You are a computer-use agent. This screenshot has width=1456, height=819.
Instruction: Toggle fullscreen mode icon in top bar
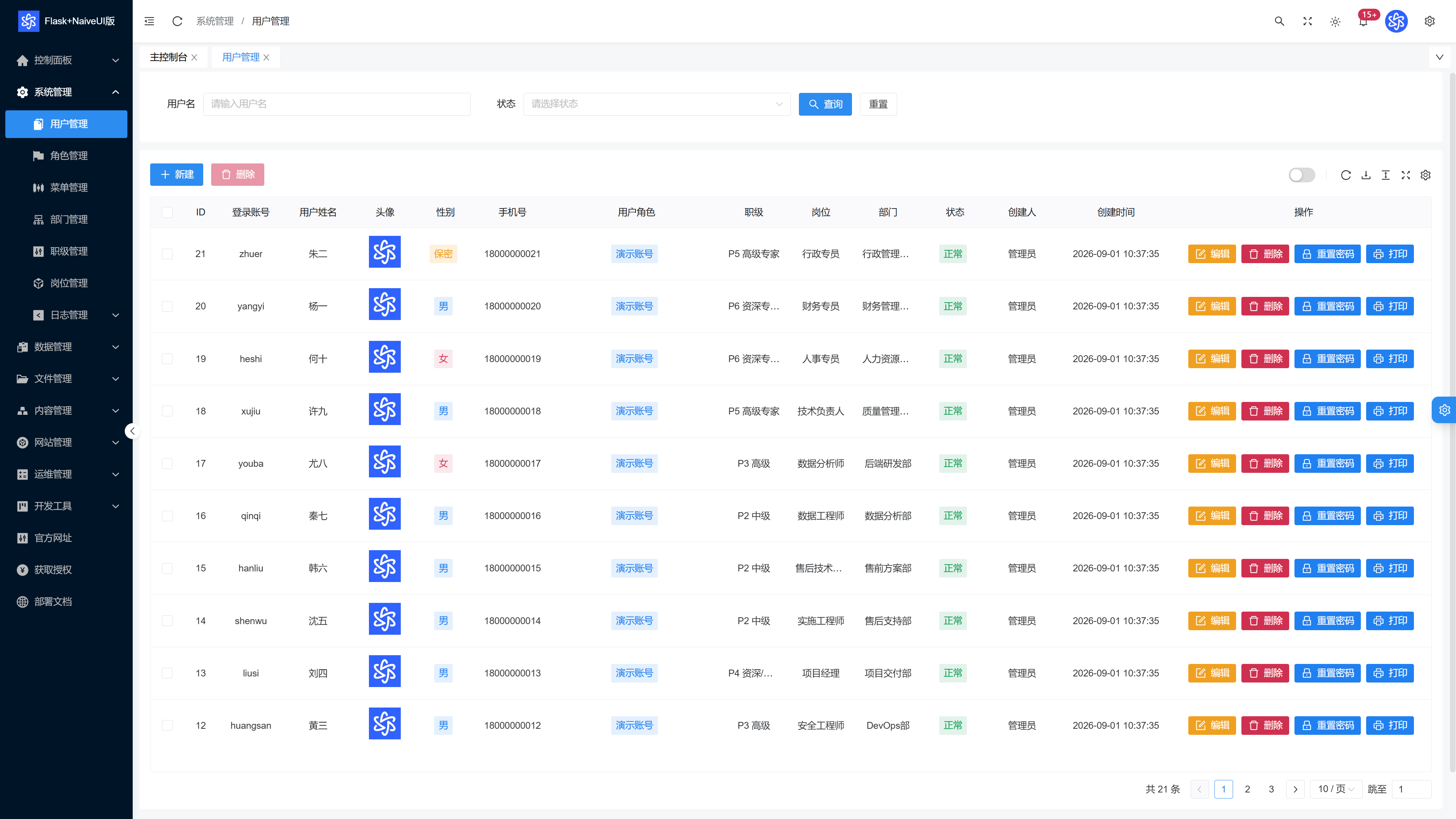click(x=1307, y=21)
